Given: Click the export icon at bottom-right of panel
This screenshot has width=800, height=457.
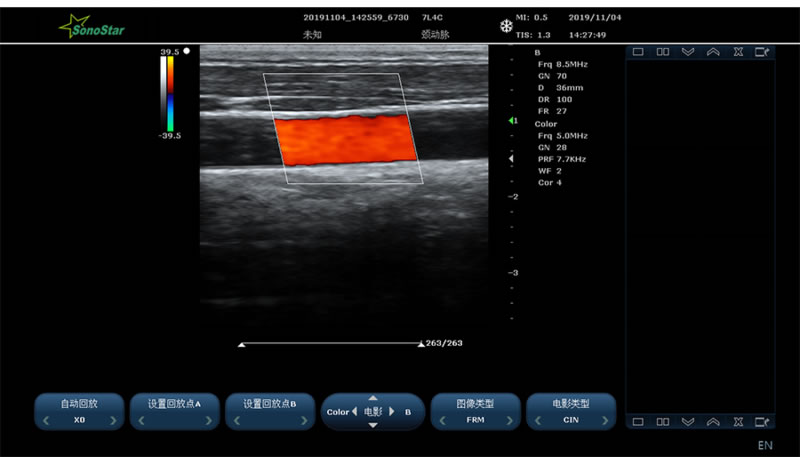Looking at the screenshot, I should pos(763,421).
